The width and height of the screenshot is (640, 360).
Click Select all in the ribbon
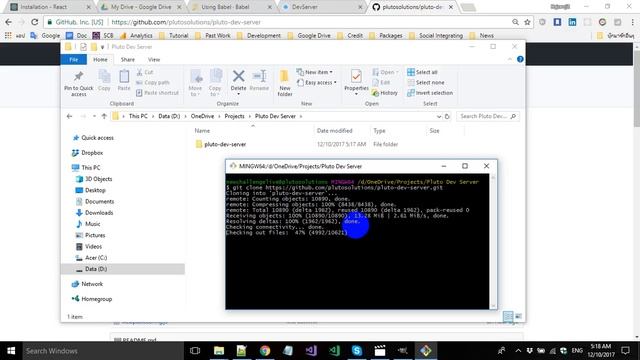click(422, 72)
